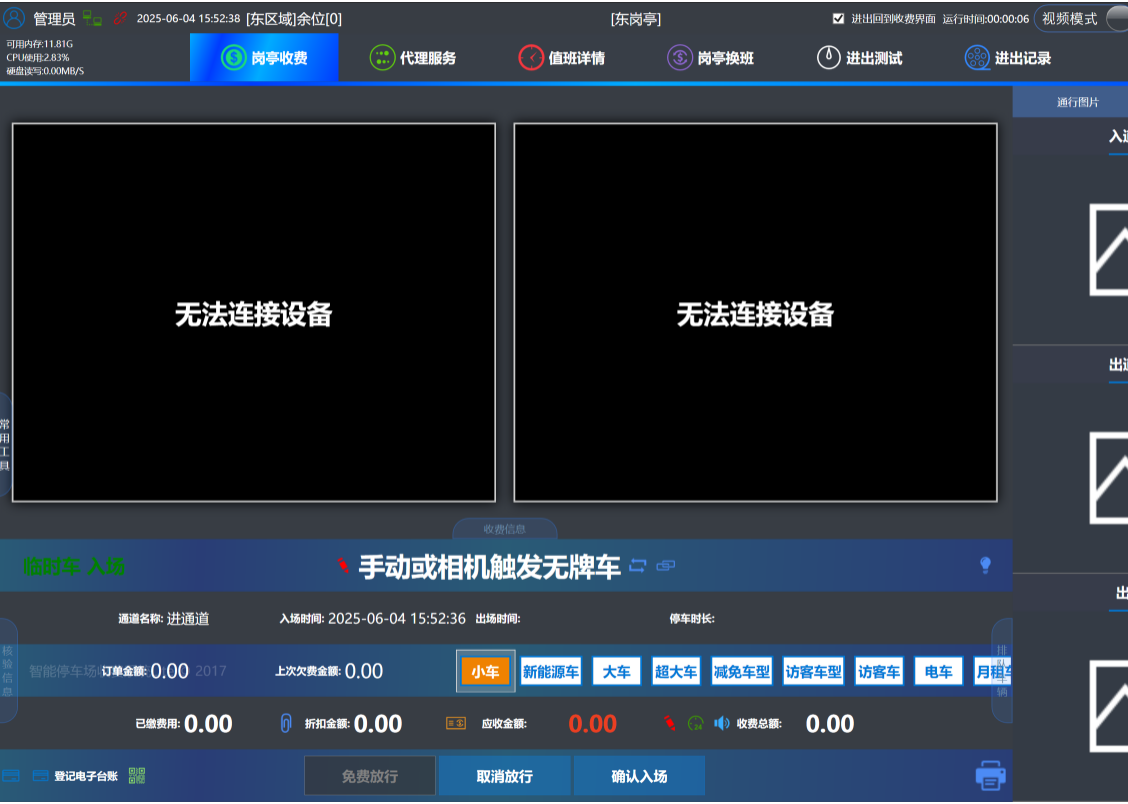Open the 代理服务 tab
This screenshot has height=804, width=1128.
pos(413,58)
